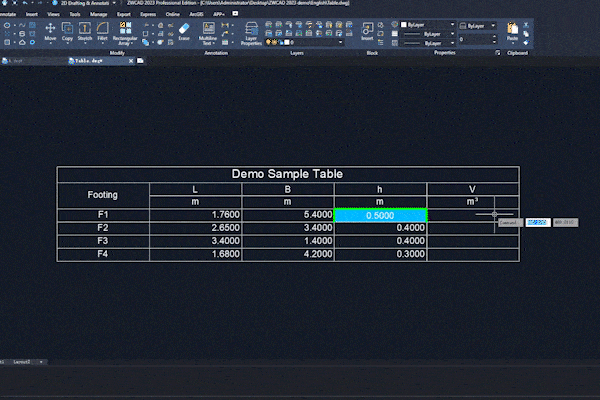Open the linetype ByLayer dropdown

coord(452,34)
